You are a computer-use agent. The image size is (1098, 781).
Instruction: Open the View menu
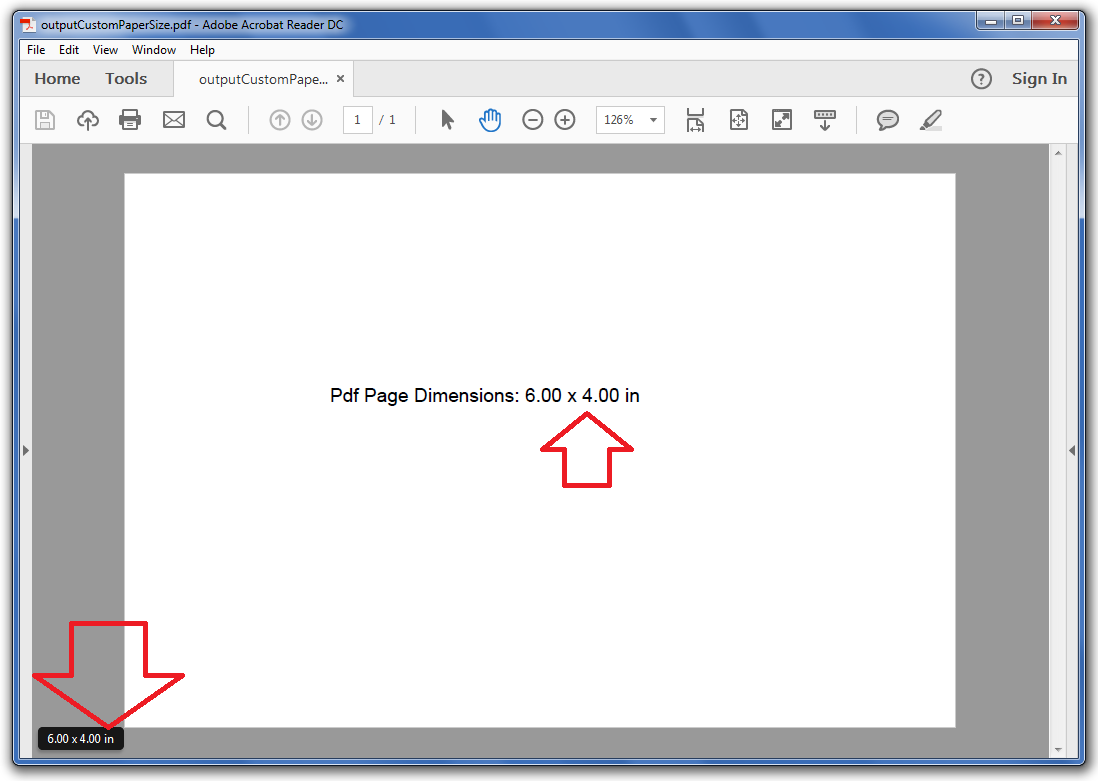pos(105,49)
